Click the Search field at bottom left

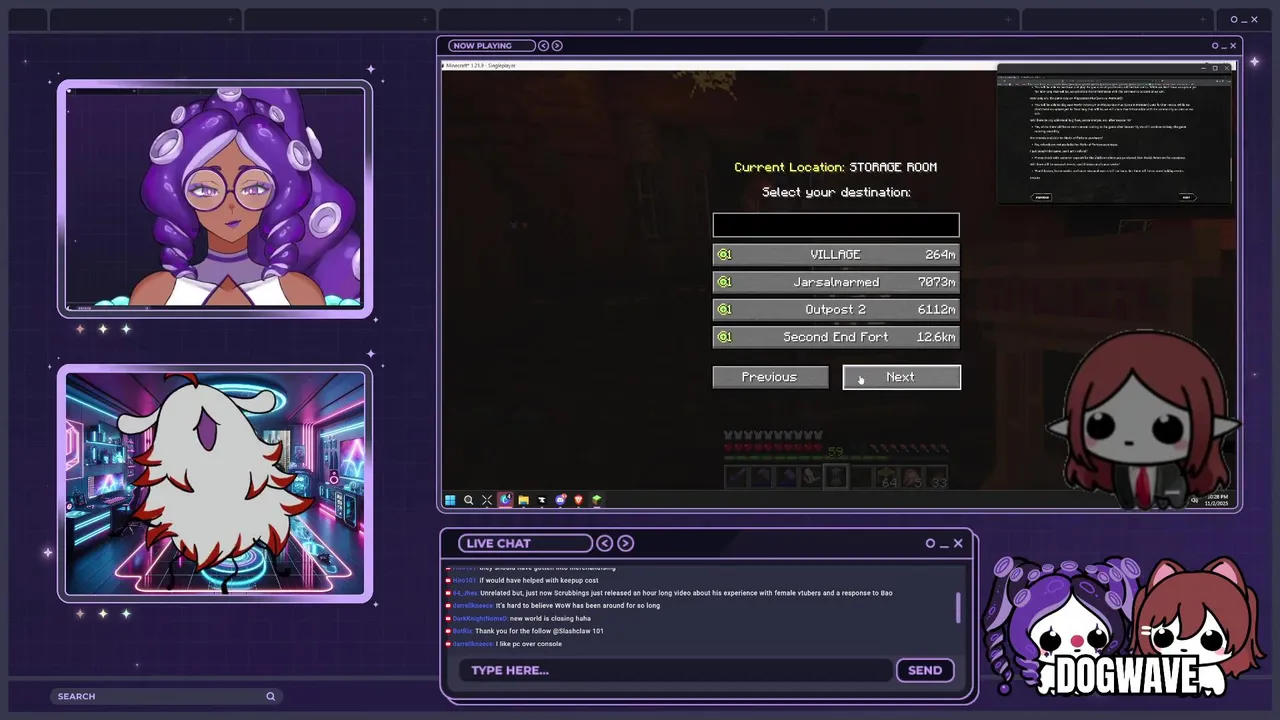pos(166,696)
